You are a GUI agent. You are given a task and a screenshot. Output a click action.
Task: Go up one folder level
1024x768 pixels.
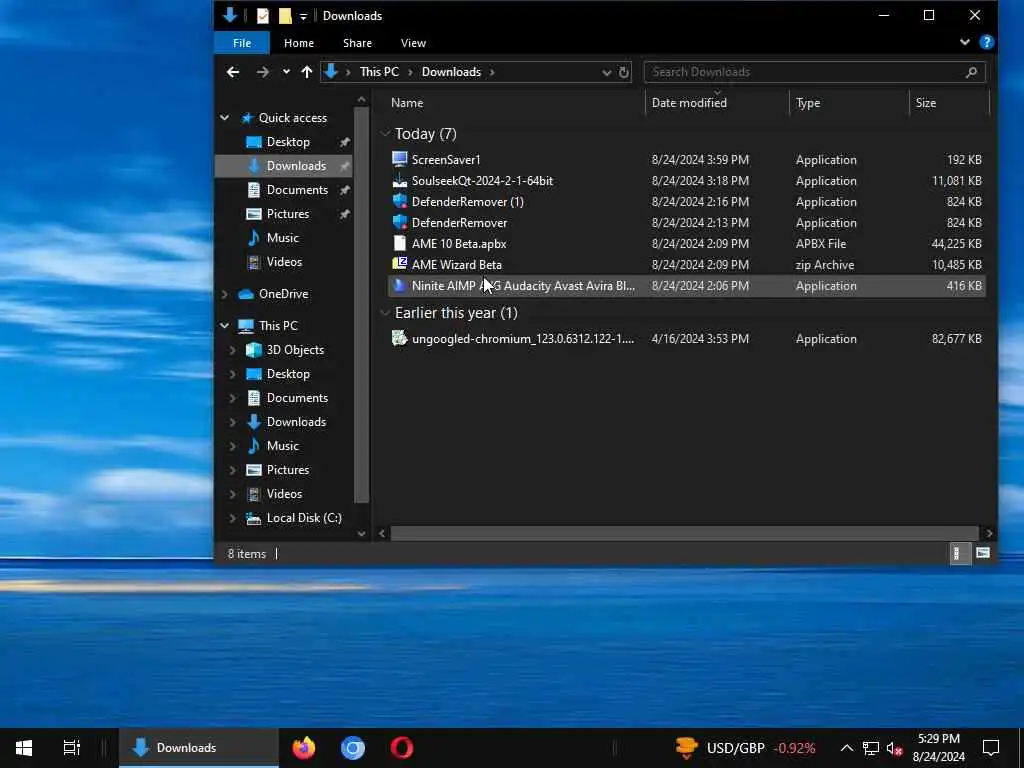coord(306,72)
